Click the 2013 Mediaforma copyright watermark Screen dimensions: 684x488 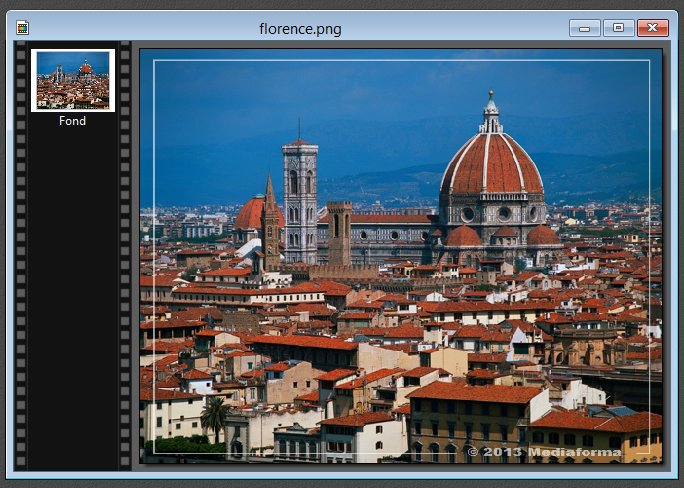(x=544, y=452)
